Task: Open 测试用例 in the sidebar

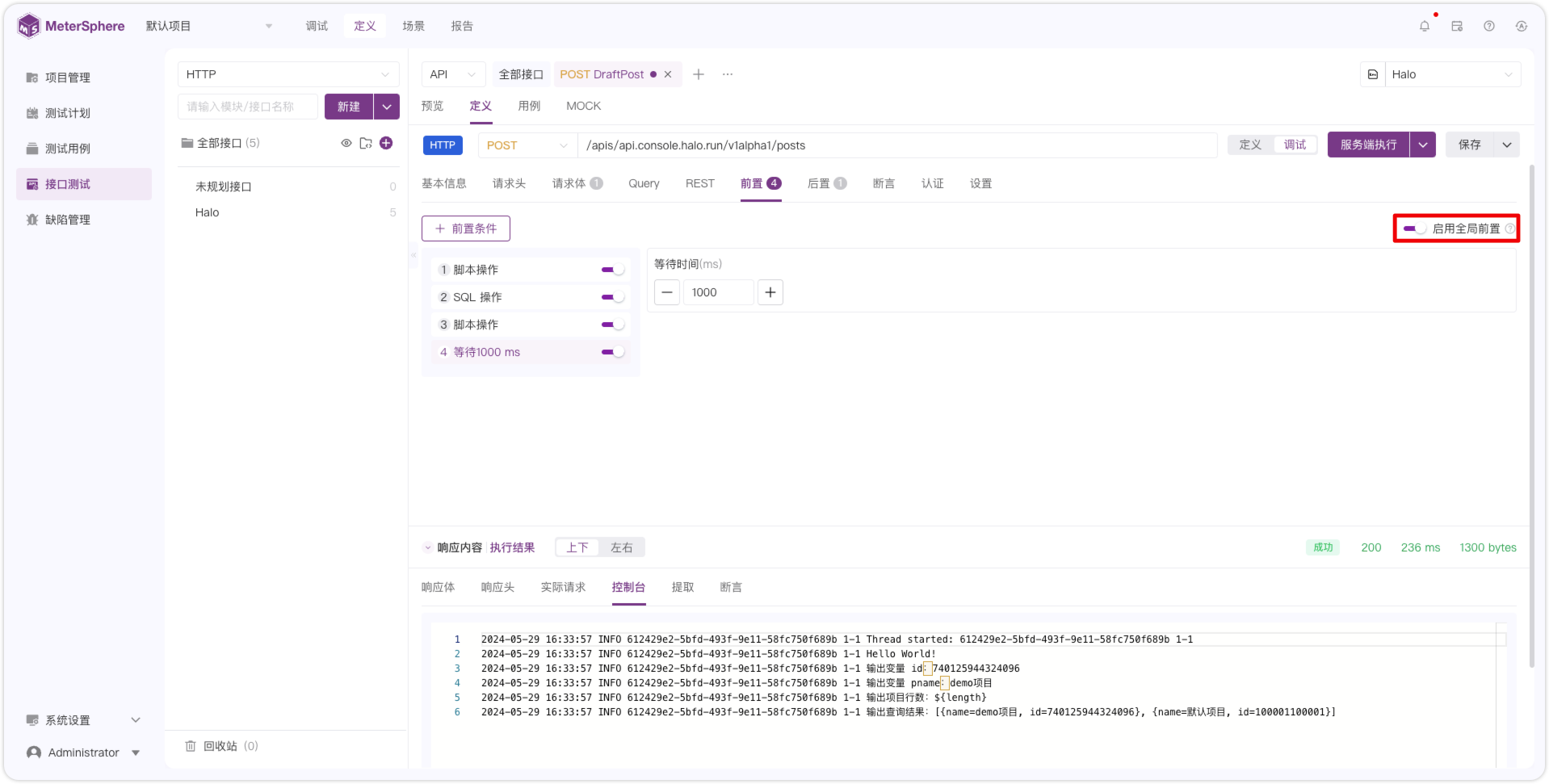Action: [x=68, y=149]
